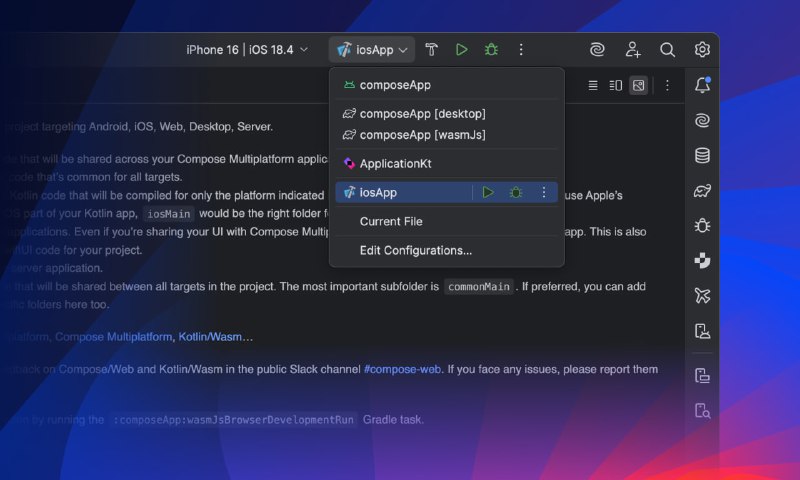This screenshot has width=800, height=480.
Task: Open Database tool window
Action: (x=703, y=156)
